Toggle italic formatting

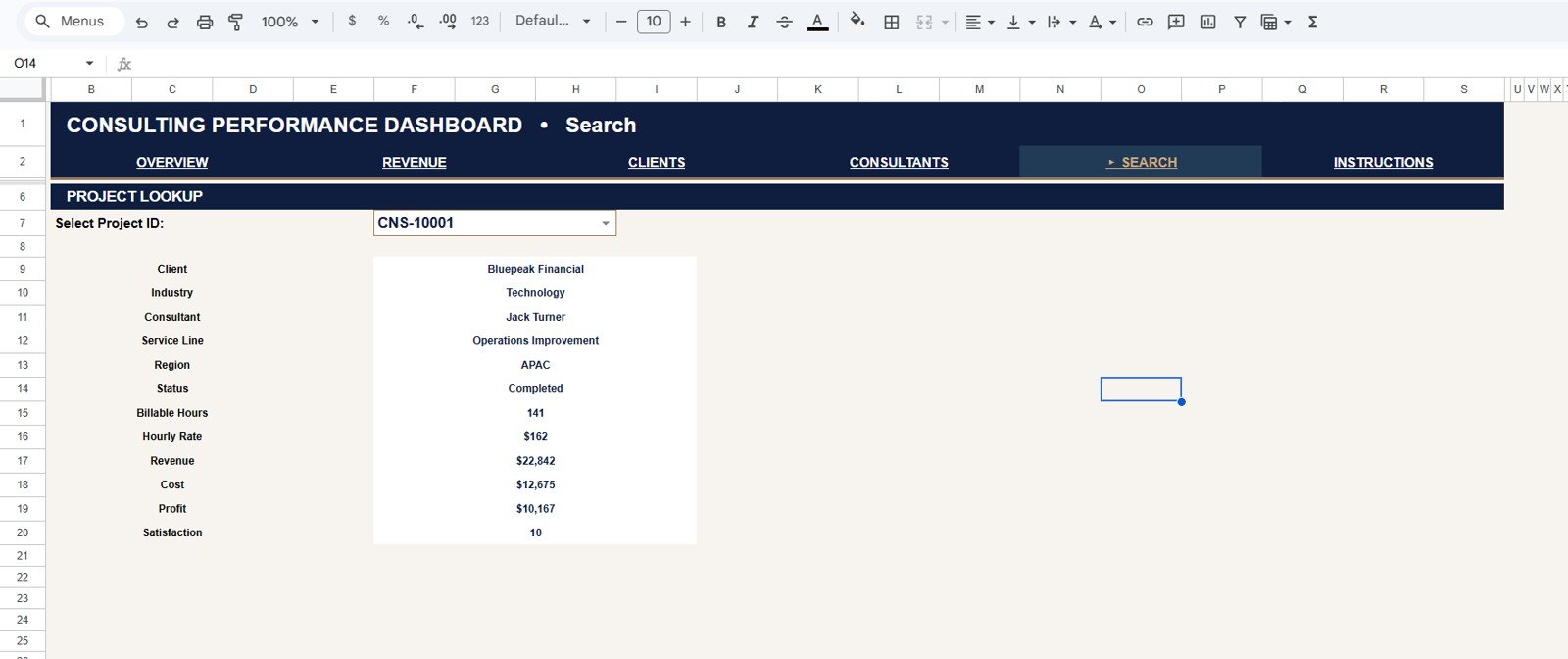753,22
